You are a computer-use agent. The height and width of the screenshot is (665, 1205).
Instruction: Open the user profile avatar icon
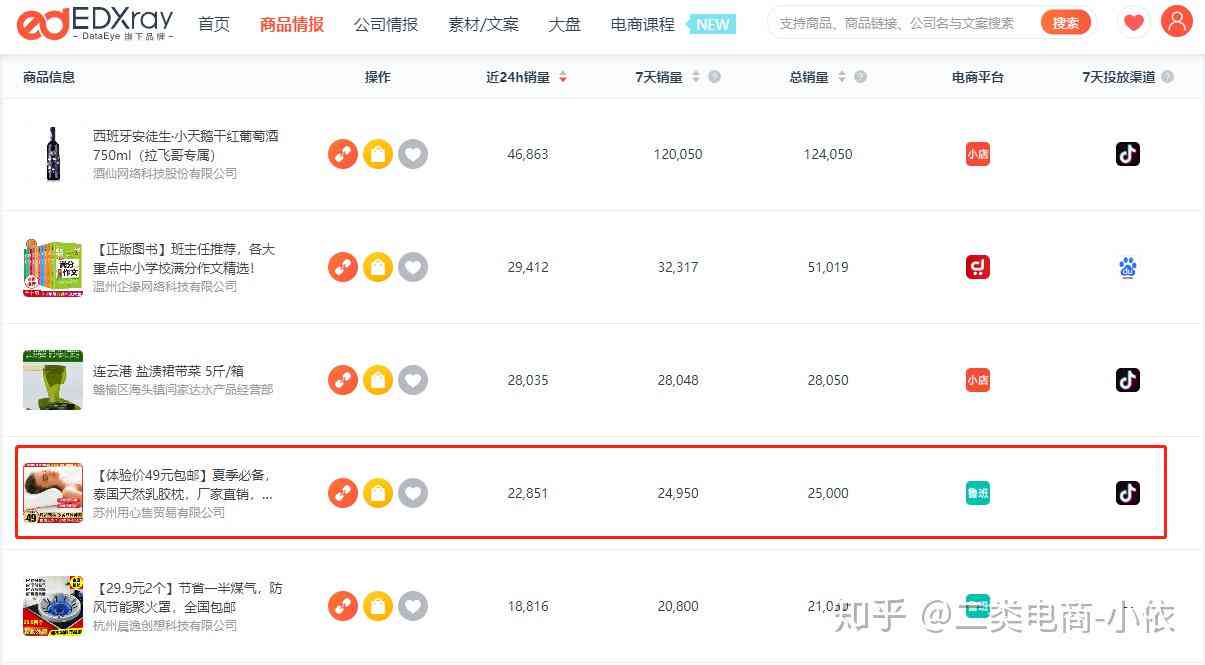coord(1177,22)
